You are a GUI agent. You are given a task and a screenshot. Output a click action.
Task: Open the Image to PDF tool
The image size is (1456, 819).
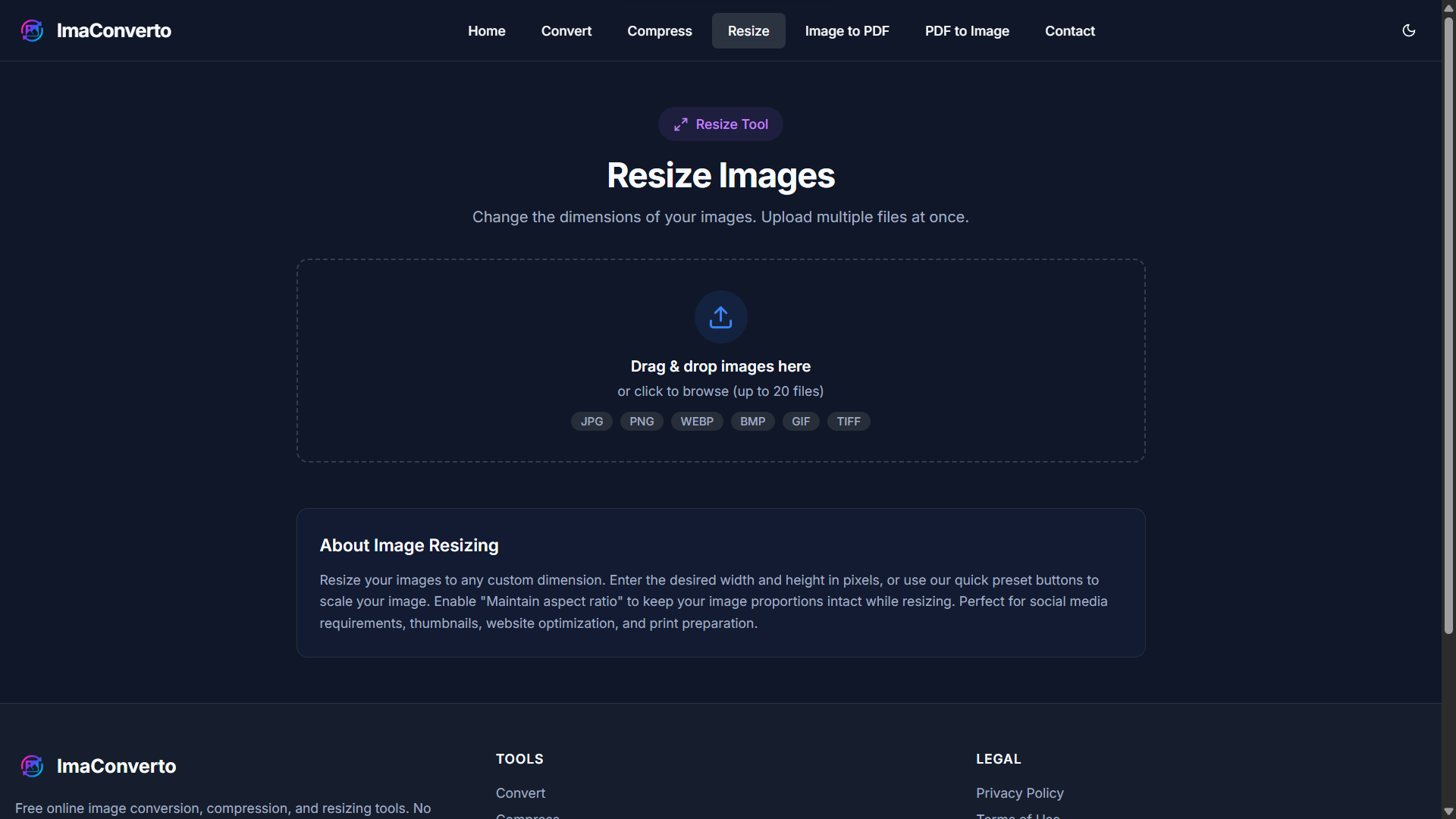tap(847, 30)
